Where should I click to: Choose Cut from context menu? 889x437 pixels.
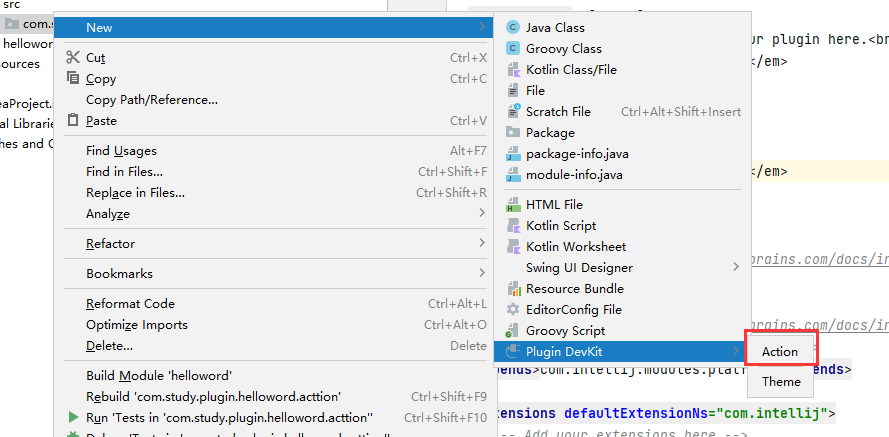tap(274, 57)
